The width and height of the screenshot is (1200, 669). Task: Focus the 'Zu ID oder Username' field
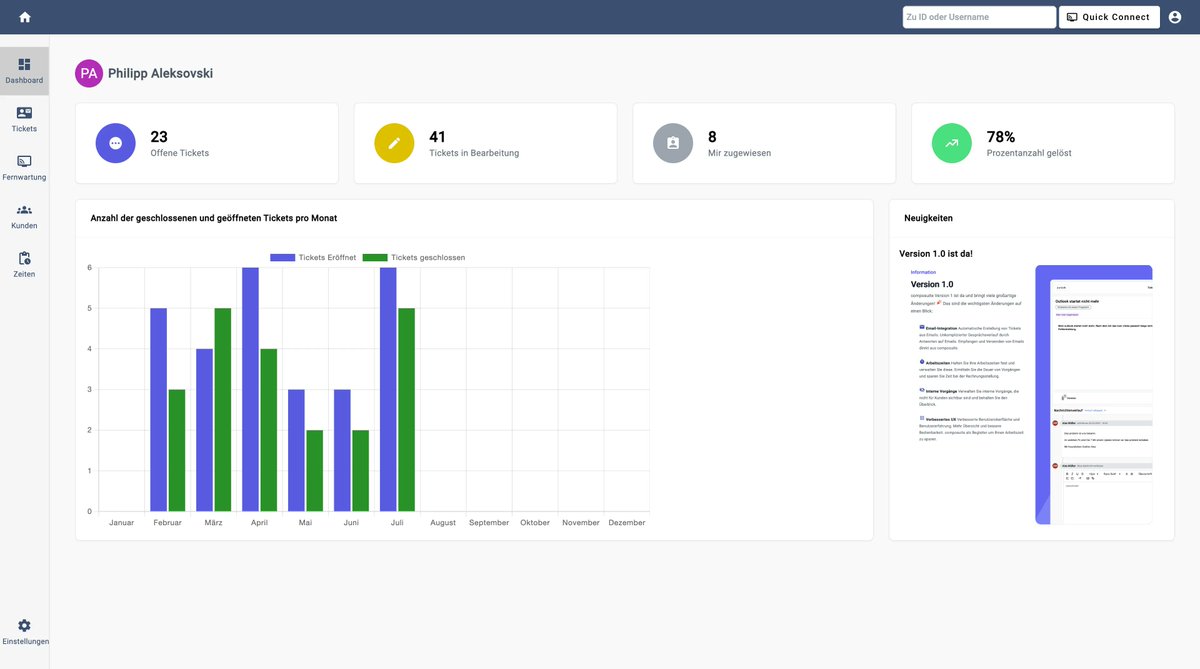point(979,17)
